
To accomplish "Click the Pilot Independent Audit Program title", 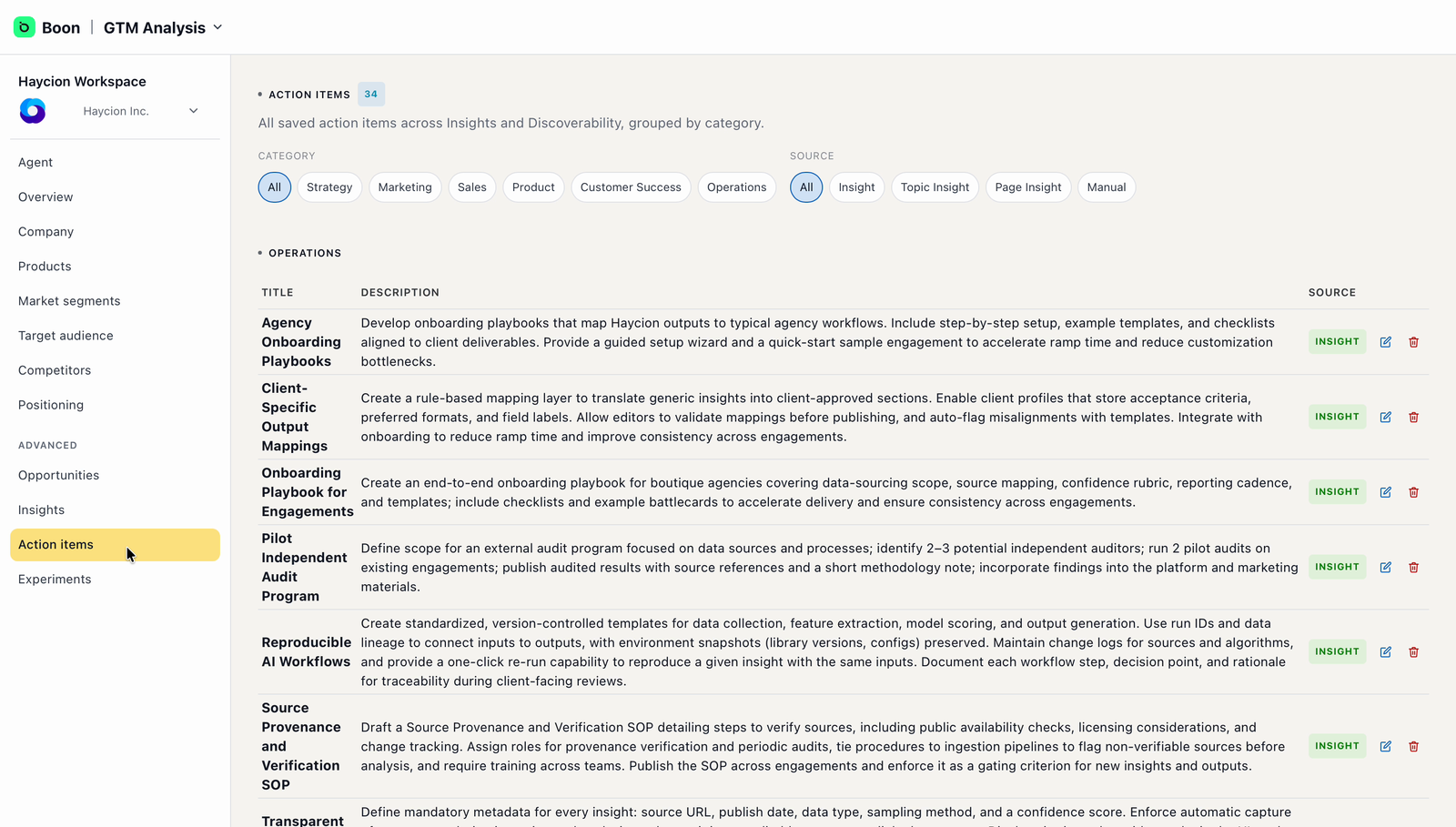I will click(304, 567).
